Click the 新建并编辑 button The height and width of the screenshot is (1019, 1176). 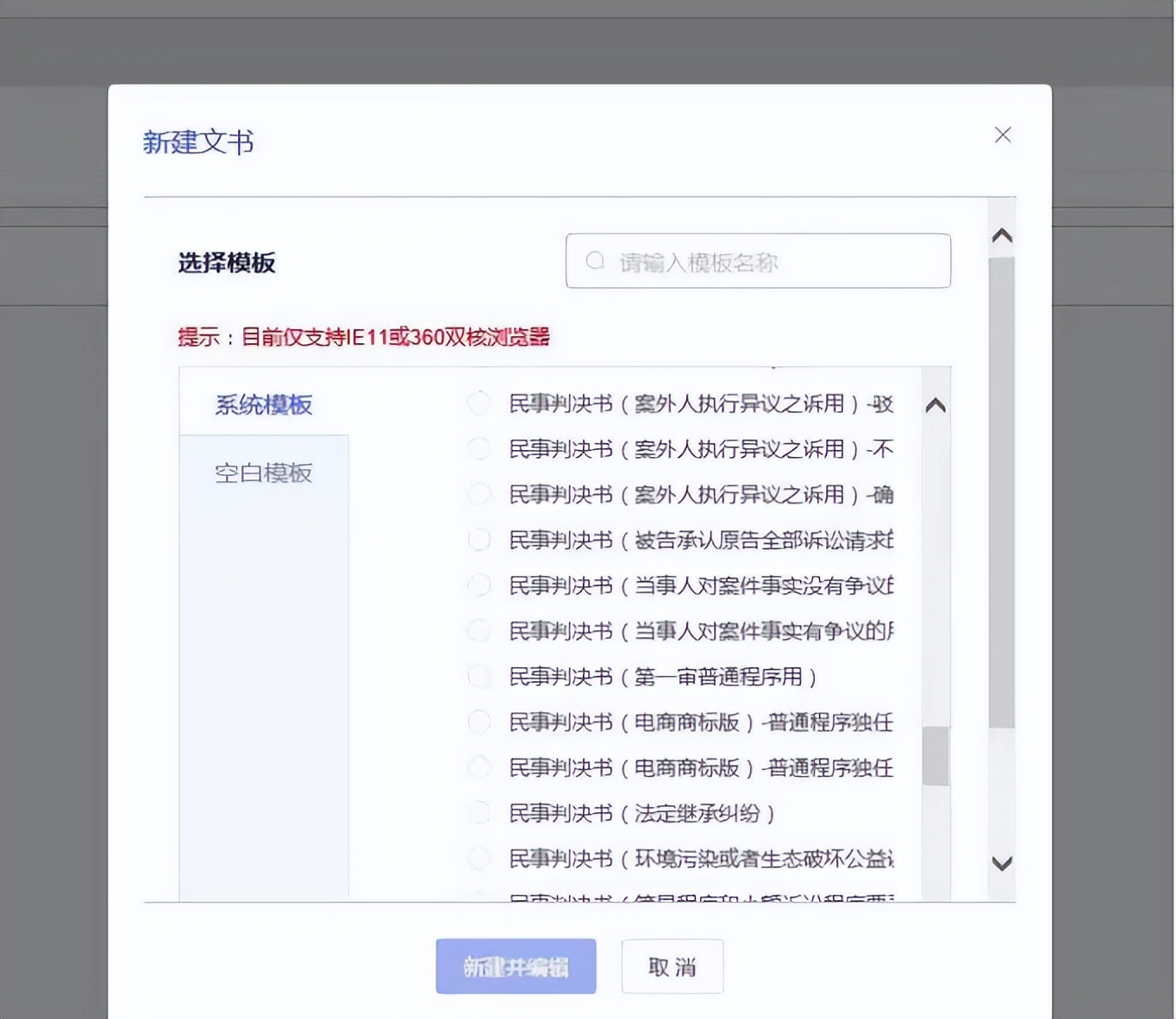click(x=516, y=966)
